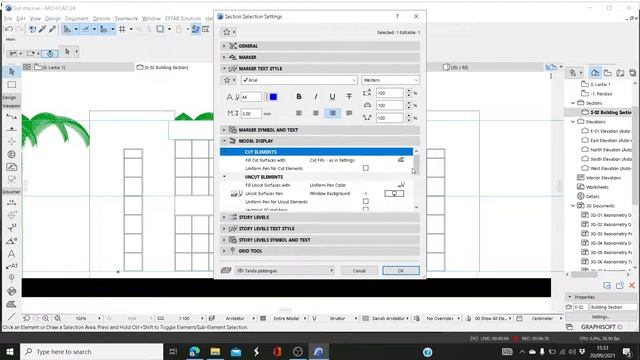Select the Inject Parameters syringe icon
The image size is (640, 360).
point(52,29)
